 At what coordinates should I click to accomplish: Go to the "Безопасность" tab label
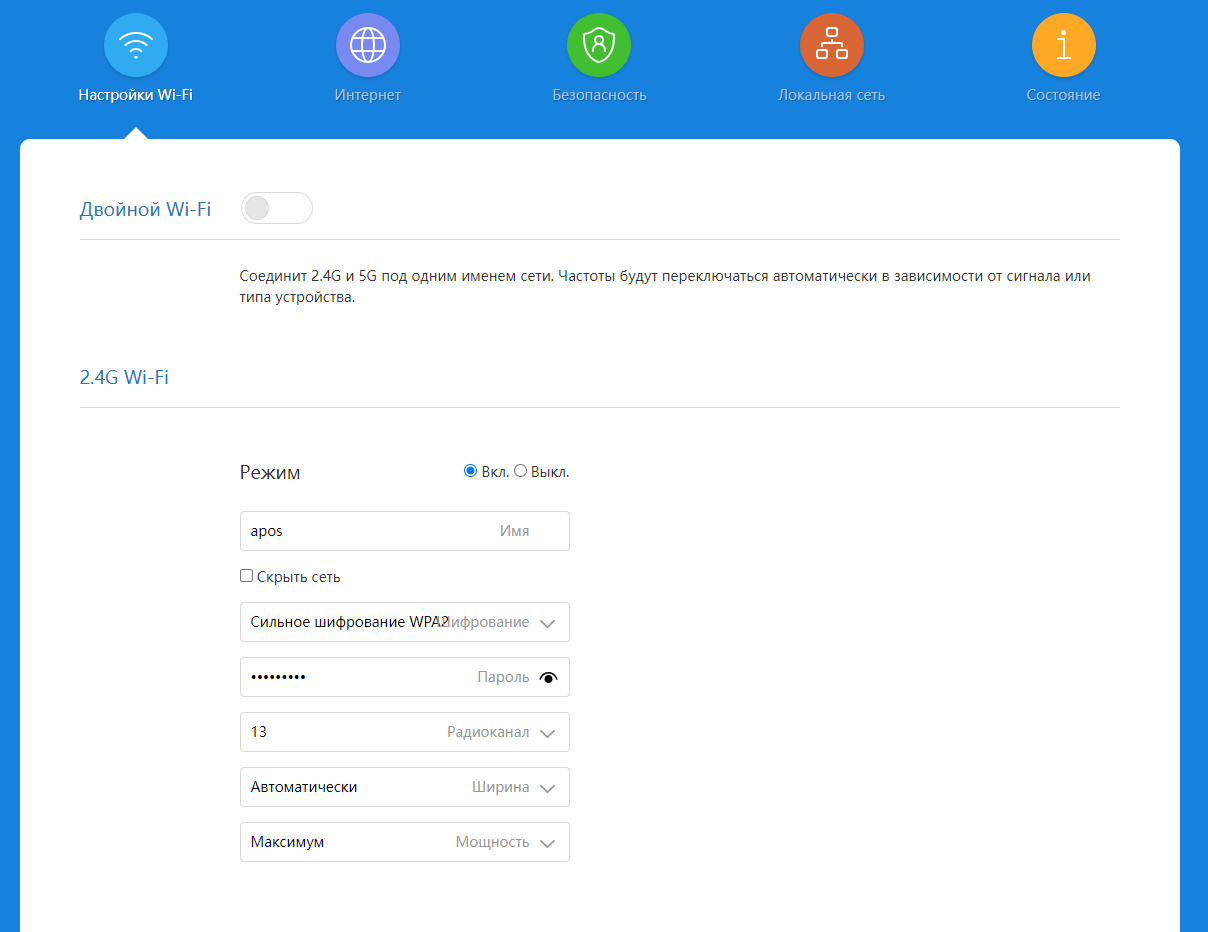click(x=599, y=95)
